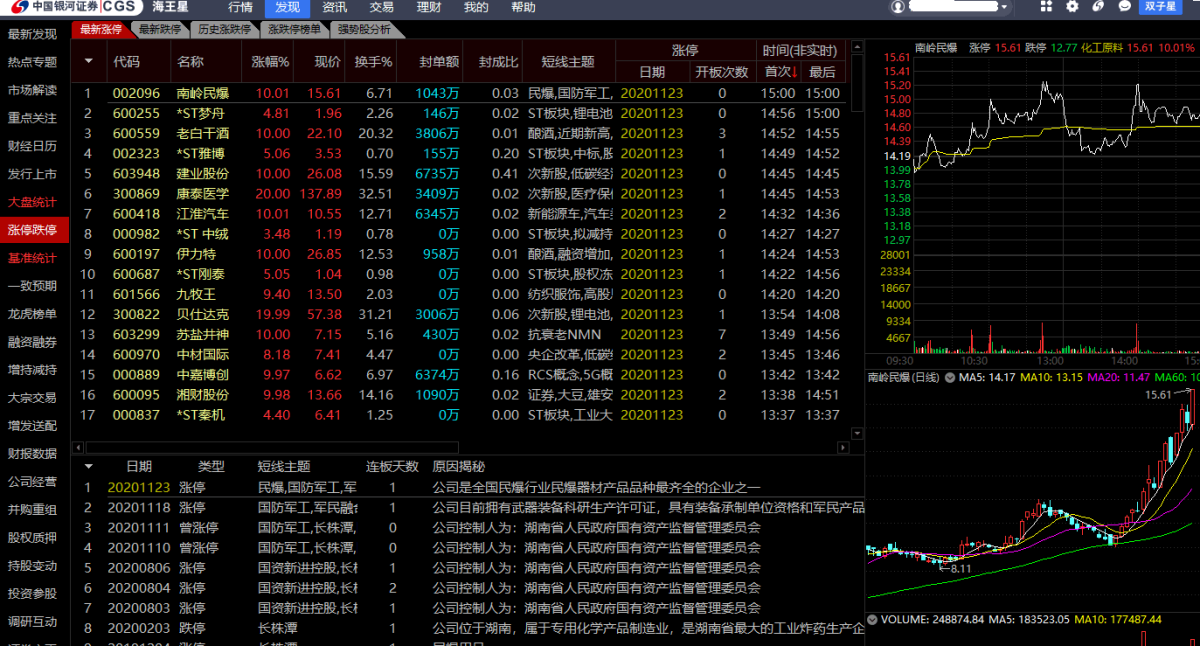This screenshot has width=1200, height=646.
Task: Select the 南岭民爆 stock row name
Action: [x=203, y=94]
